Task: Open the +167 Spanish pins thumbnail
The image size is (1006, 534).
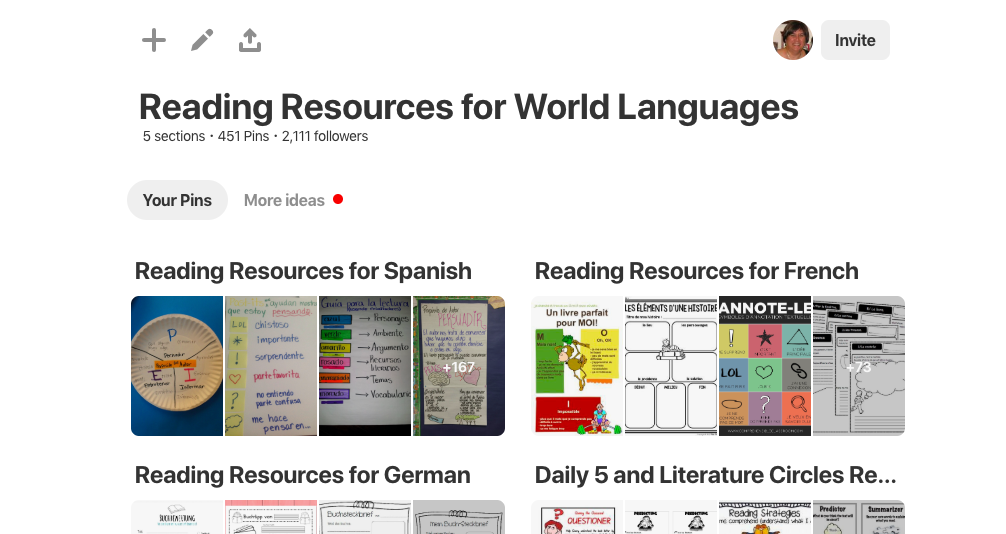Action: pyautogui.click(x=458, y=366)
